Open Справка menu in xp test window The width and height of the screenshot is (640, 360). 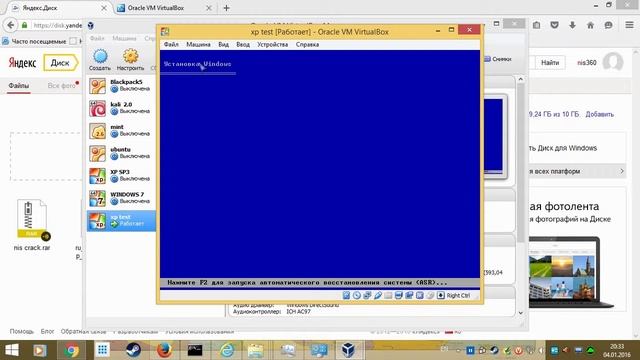tap(307, 44)
